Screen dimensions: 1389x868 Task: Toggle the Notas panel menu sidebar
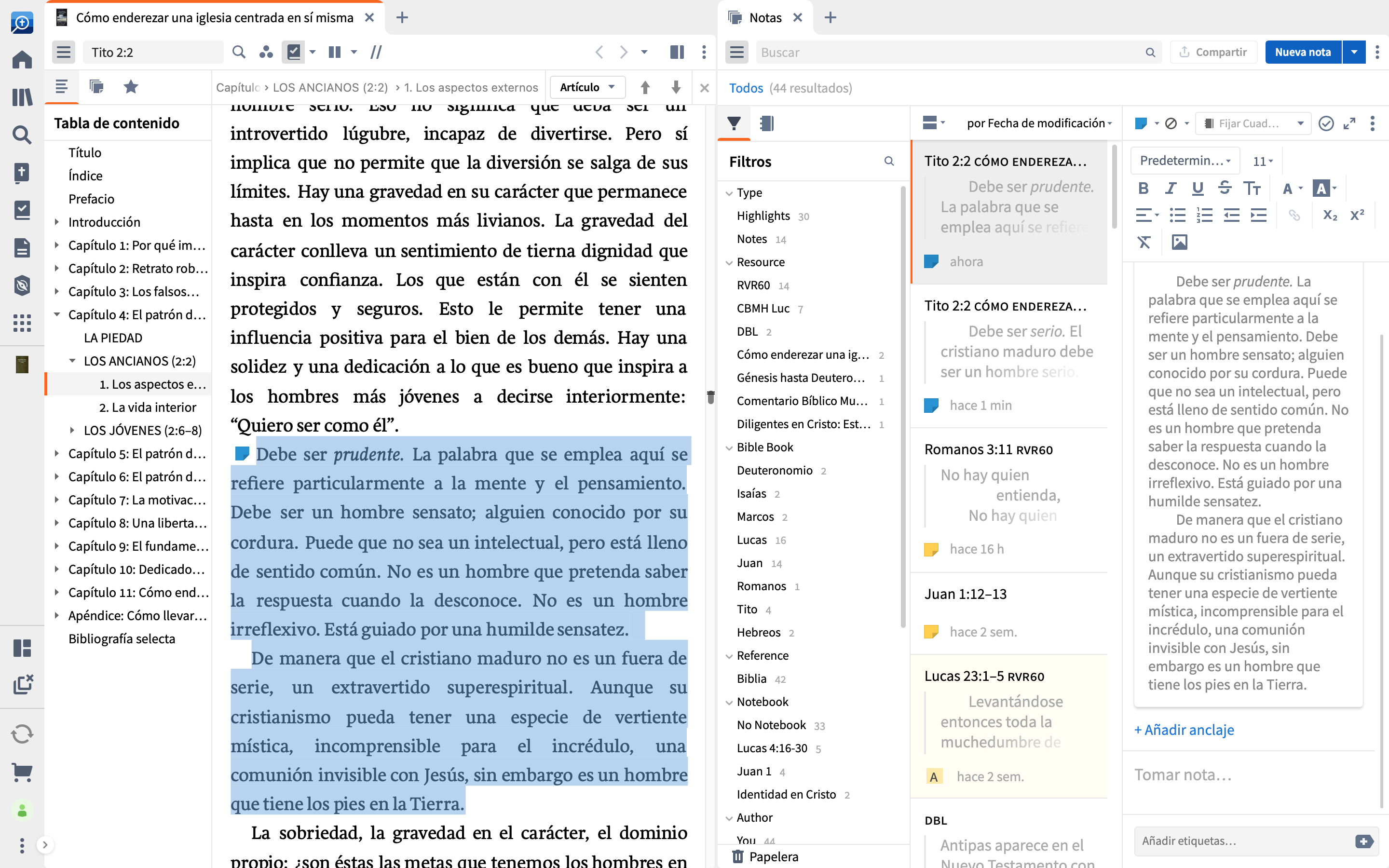[737, 52]
